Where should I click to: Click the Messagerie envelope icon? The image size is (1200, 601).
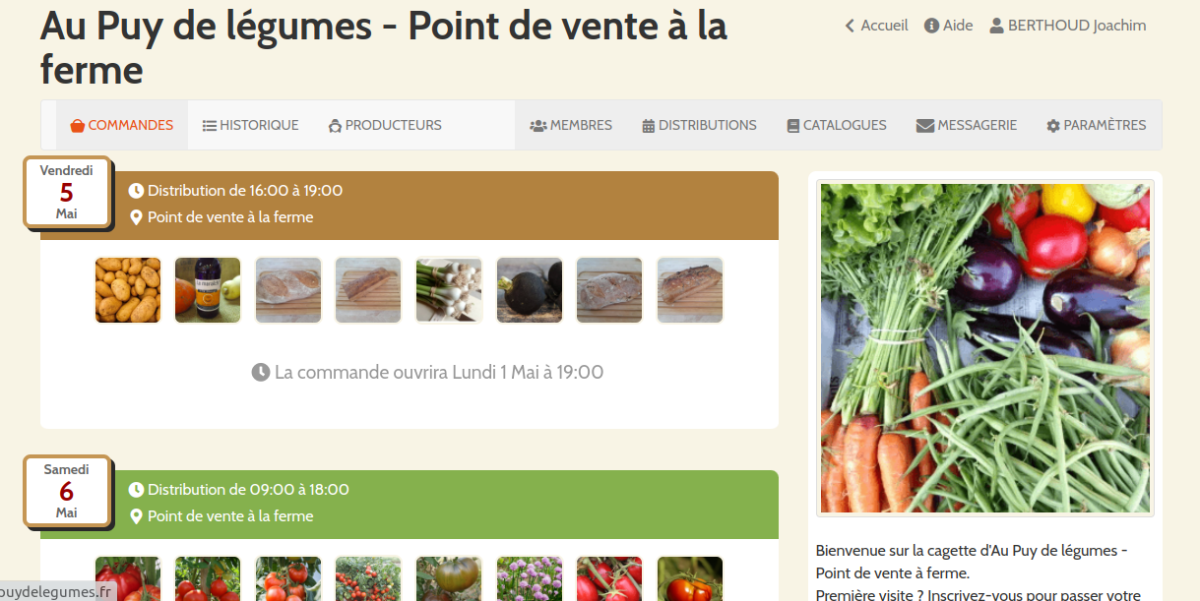point(925,126)
